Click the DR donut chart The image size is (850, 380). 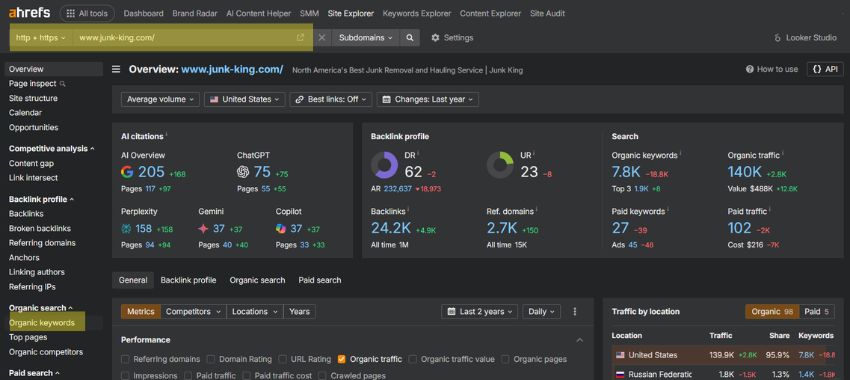(x=384, y=165)
